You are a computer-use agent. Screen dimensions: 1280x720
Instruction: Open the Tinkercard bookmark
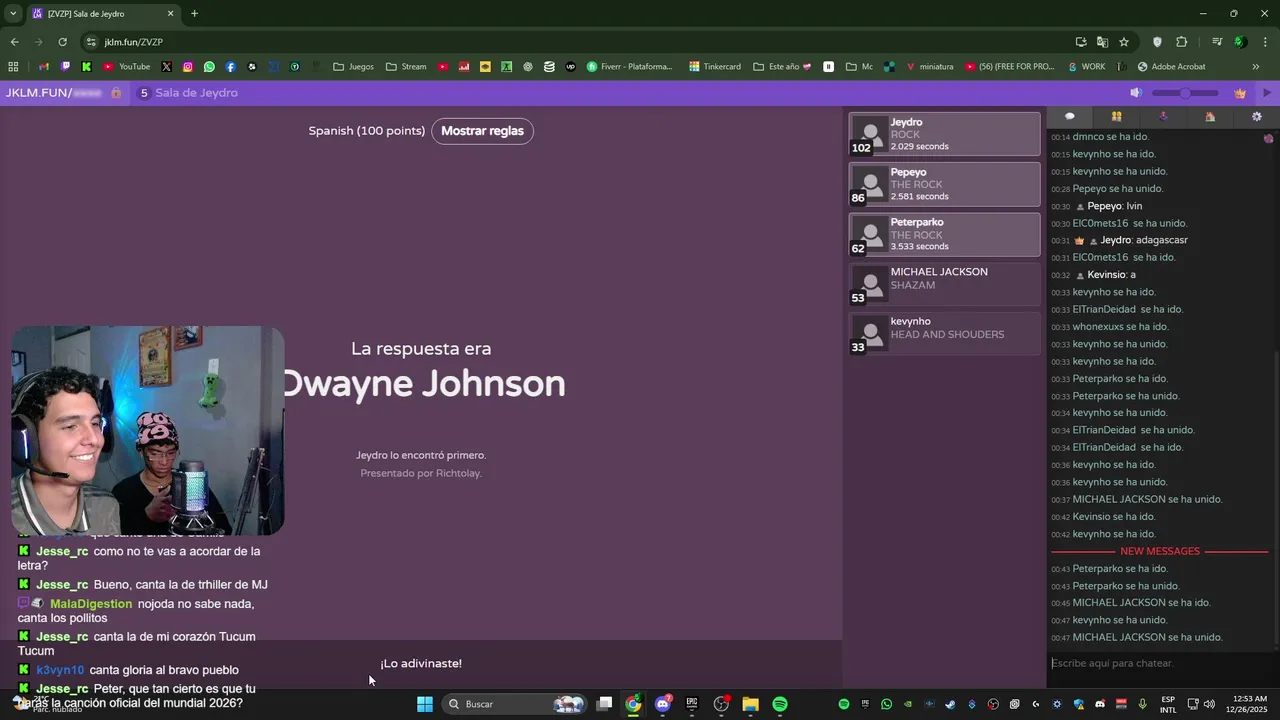click(715, 67)
